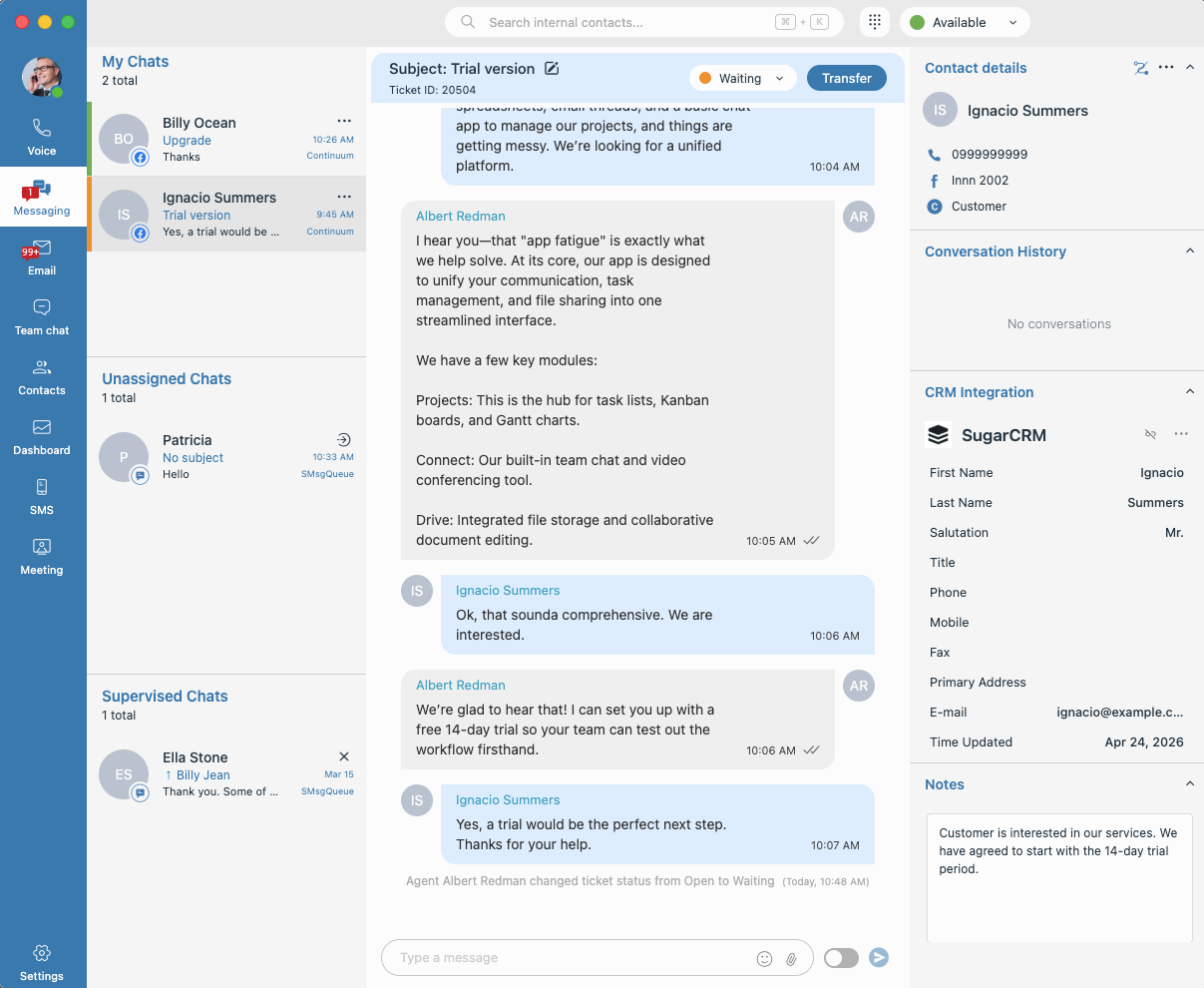This screenshot has height=988, width=1204.
Task: Collapse the Conversation History section
Action: point(1189,251)
